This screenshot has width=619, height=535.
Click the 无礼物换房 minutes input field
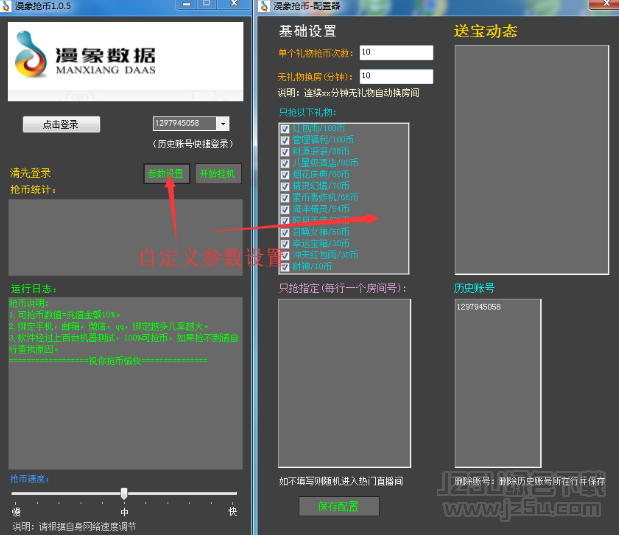pos(396,76)
